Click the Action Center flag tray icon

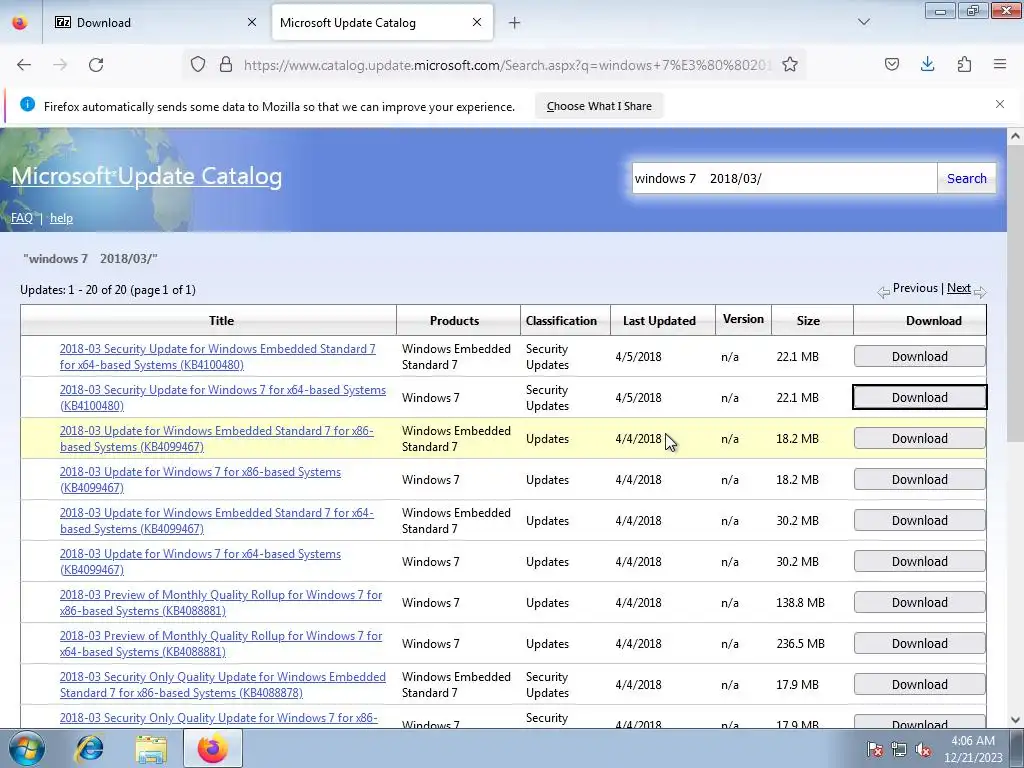coord(875,750)
